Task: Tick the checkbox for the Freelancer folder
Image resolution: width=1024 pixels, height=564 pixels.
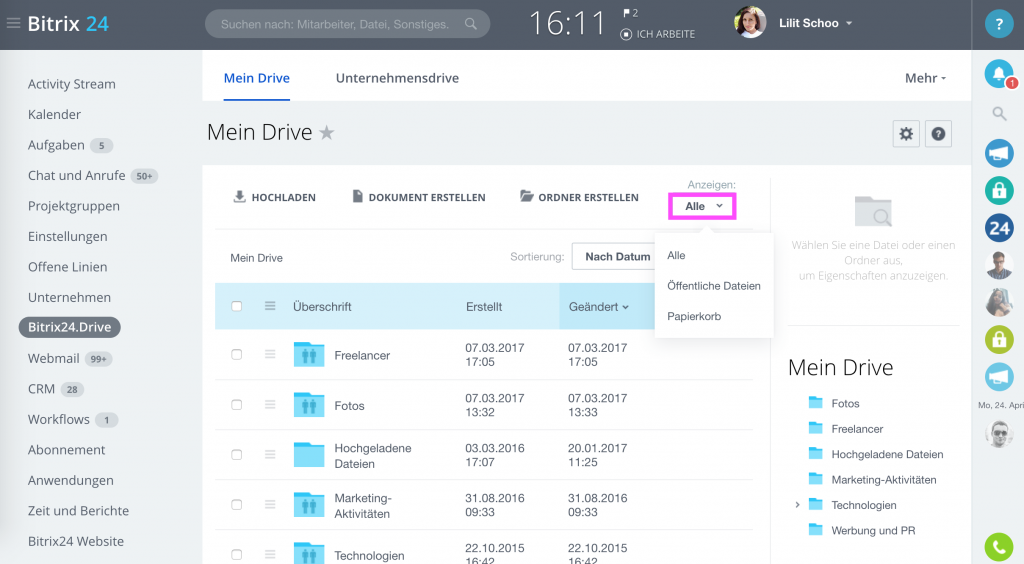Action: tap(236, 354)
